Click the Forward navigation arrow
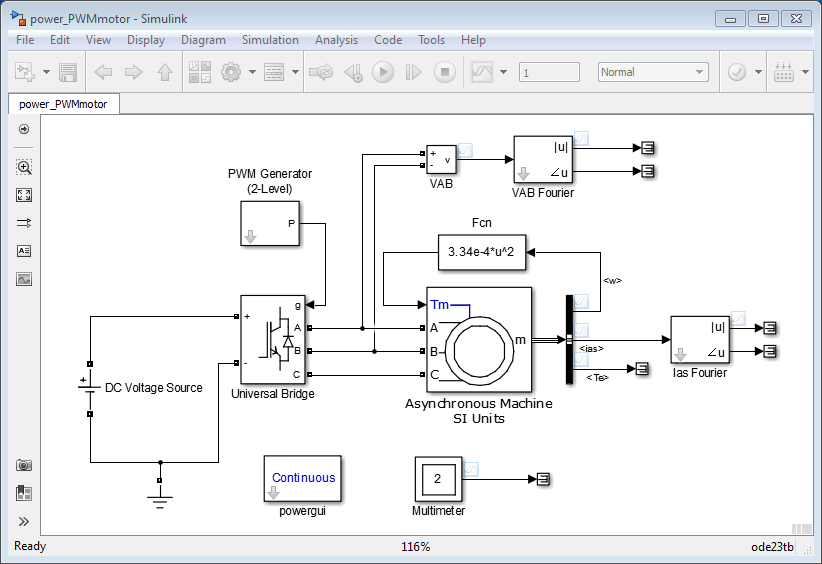822x564 pixels. [x=134, y=72]
